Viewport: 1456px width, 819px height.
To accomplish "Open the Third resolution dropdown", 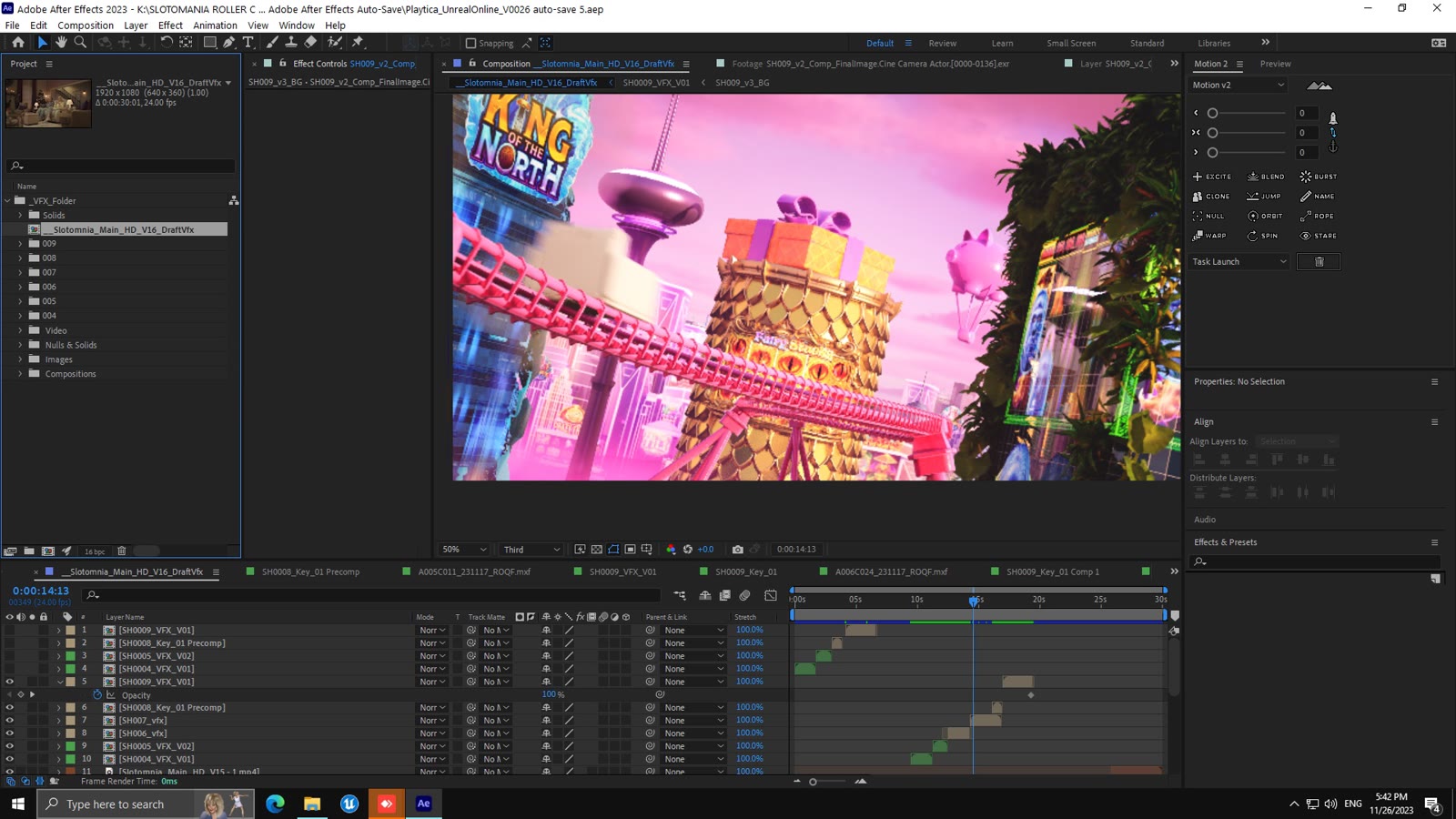I will (531, 550).
